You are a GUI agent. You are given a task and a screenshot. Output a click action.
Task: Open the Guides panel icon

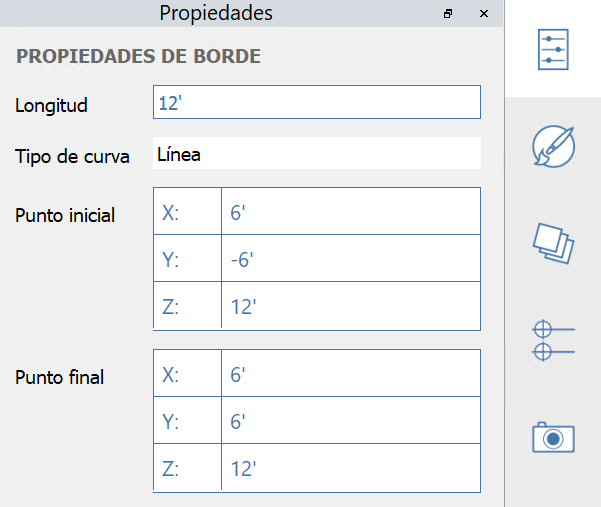(x=553, y=340)
